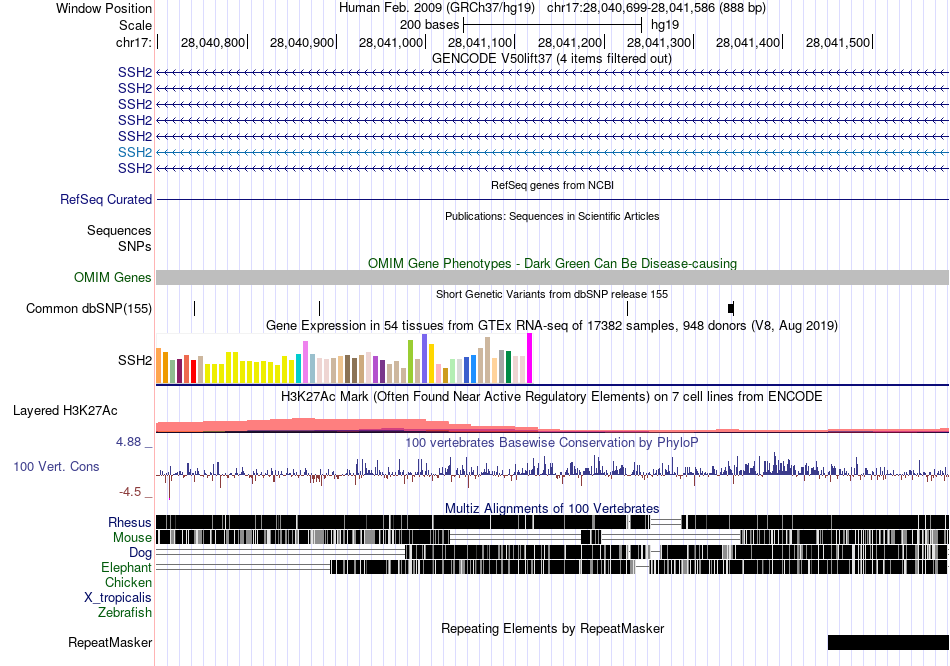Viewport: 950px width, 666px height.
Task: Open OMIM Gene Phenotypes track title
Action: (552, 264)
